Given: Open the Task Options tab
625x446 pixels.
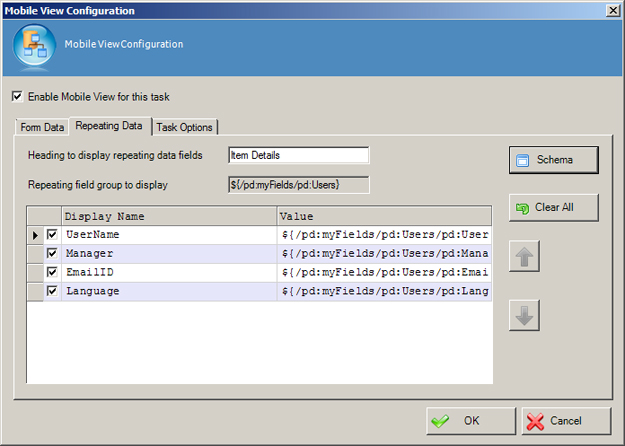Looking at the screenshot, I should (185, 127).
